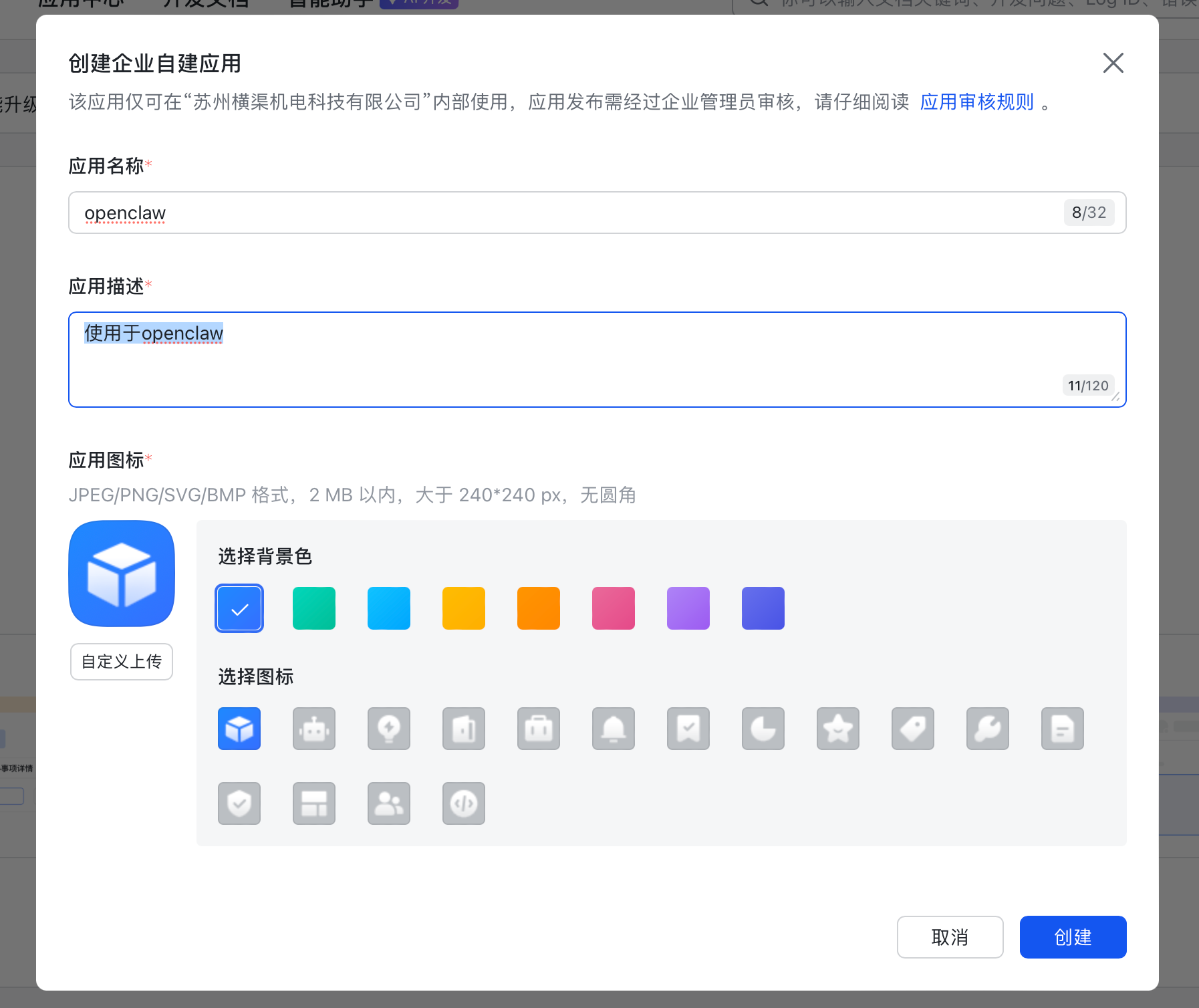Select the wrench tool icon
The image size is (1199, 1008).
pos(988,729)
